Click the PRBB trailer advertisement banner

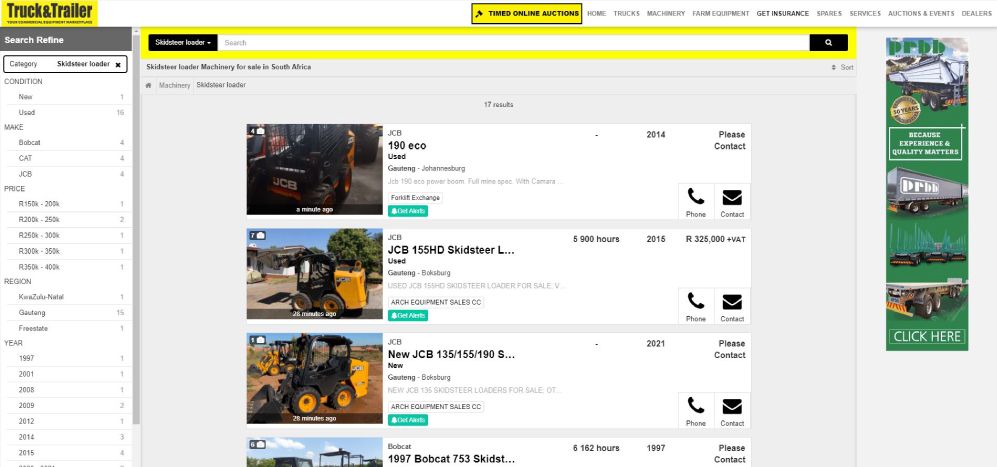[927, 194]
